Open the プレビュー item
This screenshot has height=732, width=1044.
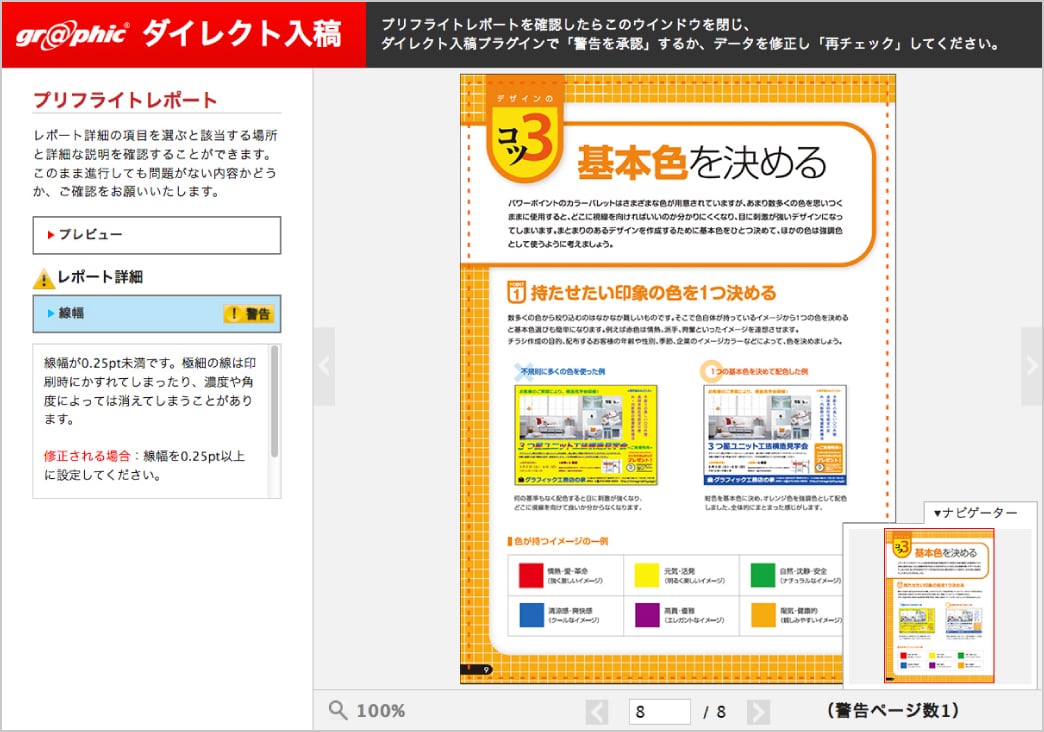click(156, 235)
